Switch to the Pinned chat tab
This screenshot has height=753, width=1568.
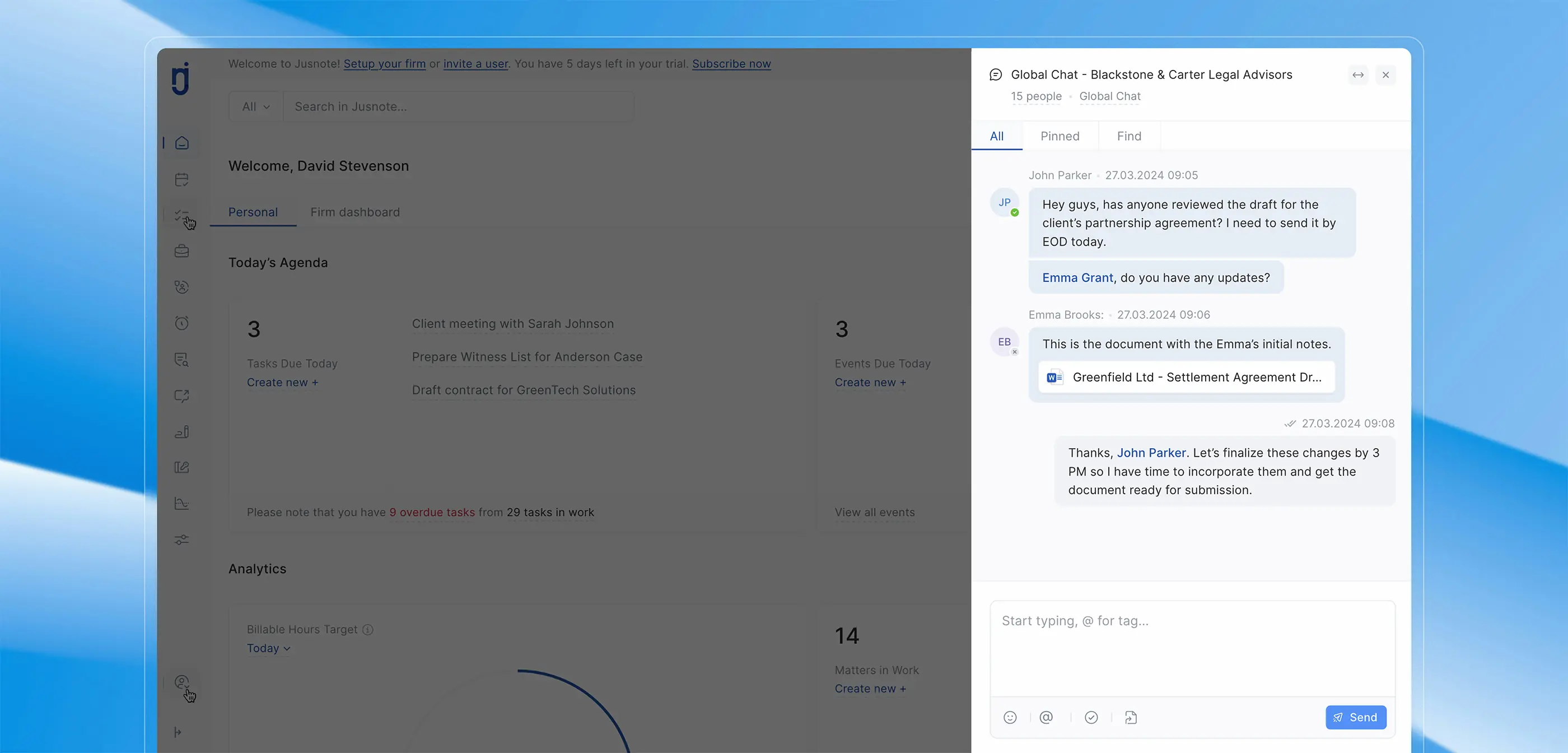click(1060, 137)
